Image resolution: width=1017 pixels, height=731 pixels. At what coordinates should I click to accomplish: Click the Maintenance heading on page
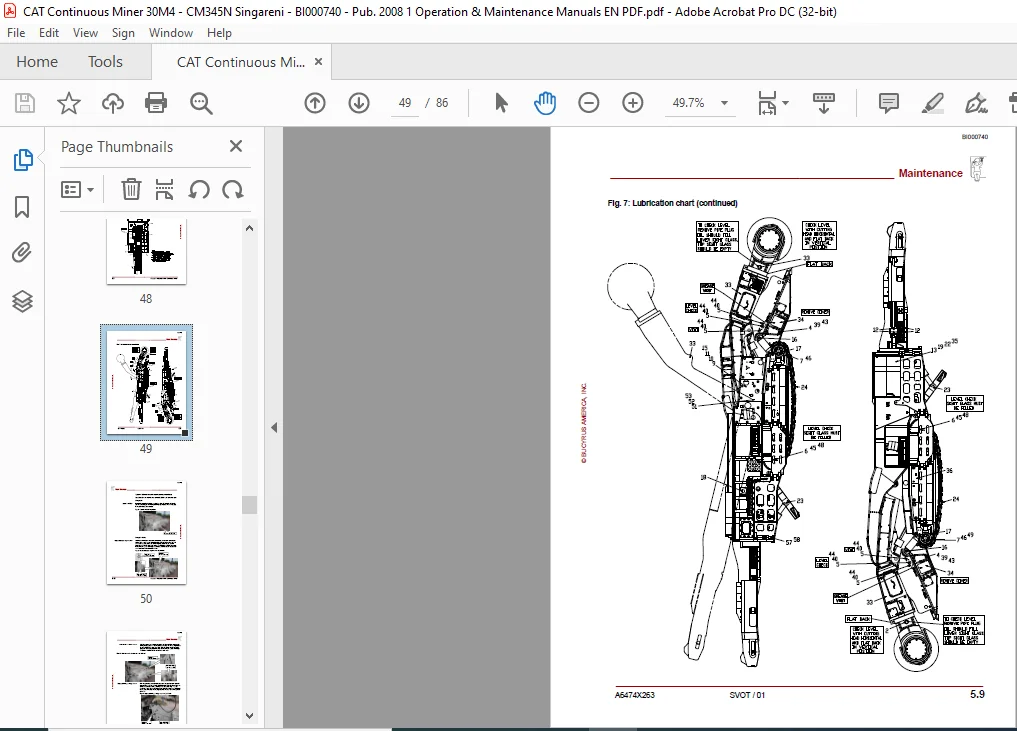[930, 173]
